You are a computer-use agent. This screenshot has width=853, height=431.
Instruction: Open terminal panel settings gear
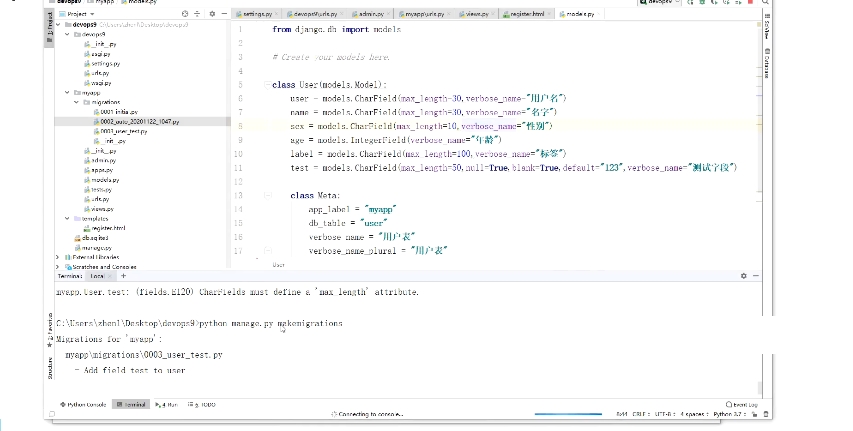744,276
